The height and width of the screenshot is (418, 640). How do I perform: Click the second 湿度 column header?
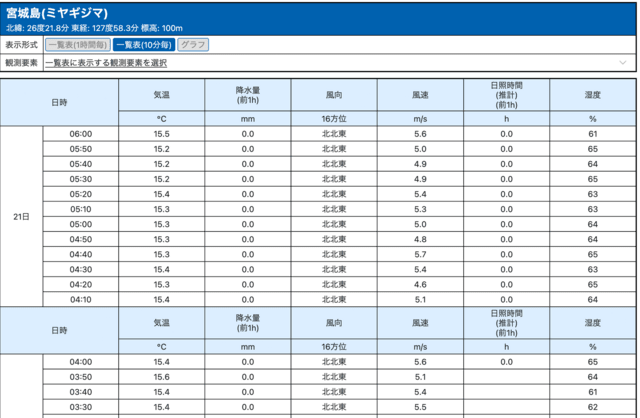point(593,323)
